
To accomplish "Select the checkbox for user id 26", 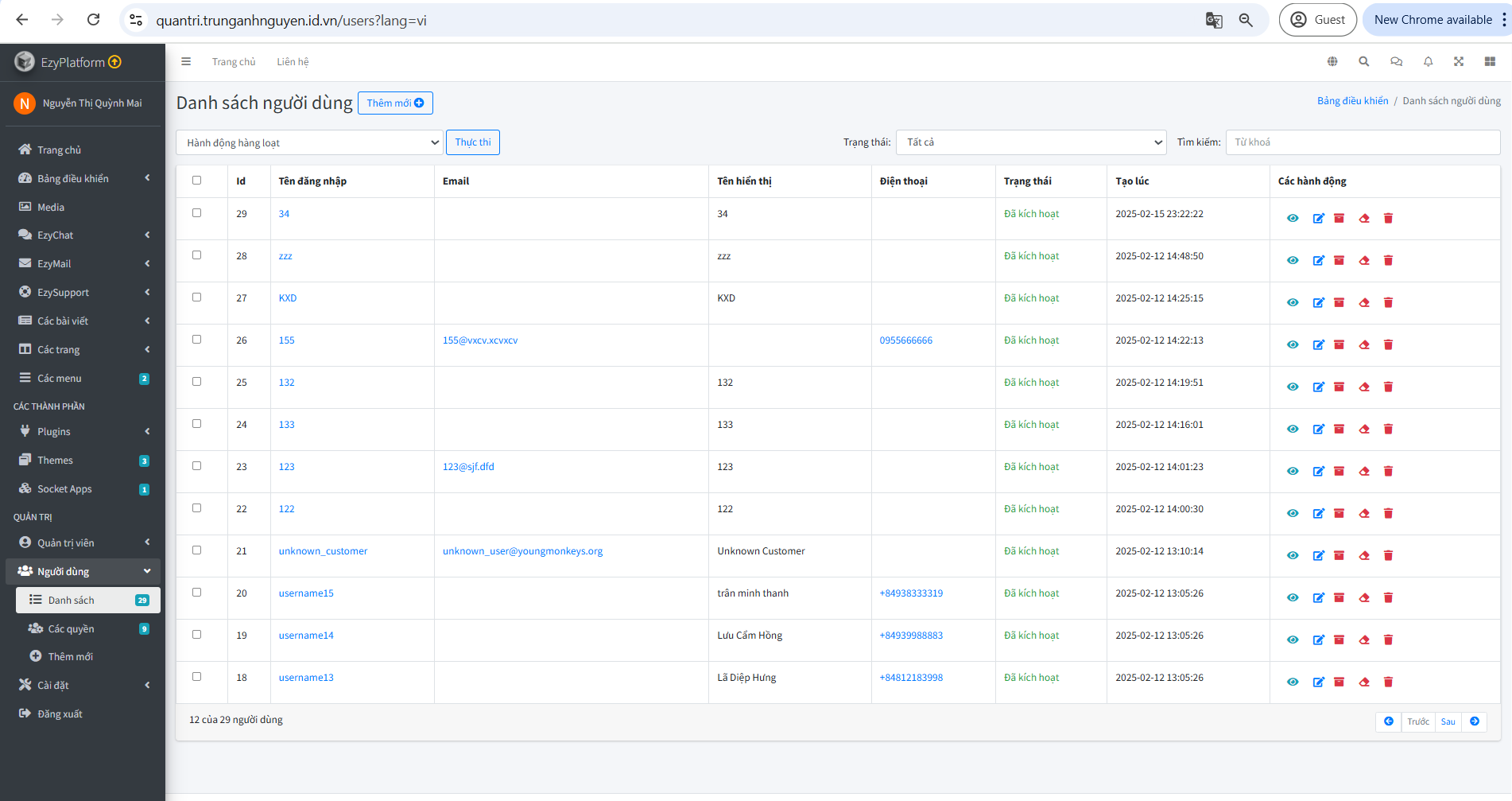I will [x=196, y=340].
